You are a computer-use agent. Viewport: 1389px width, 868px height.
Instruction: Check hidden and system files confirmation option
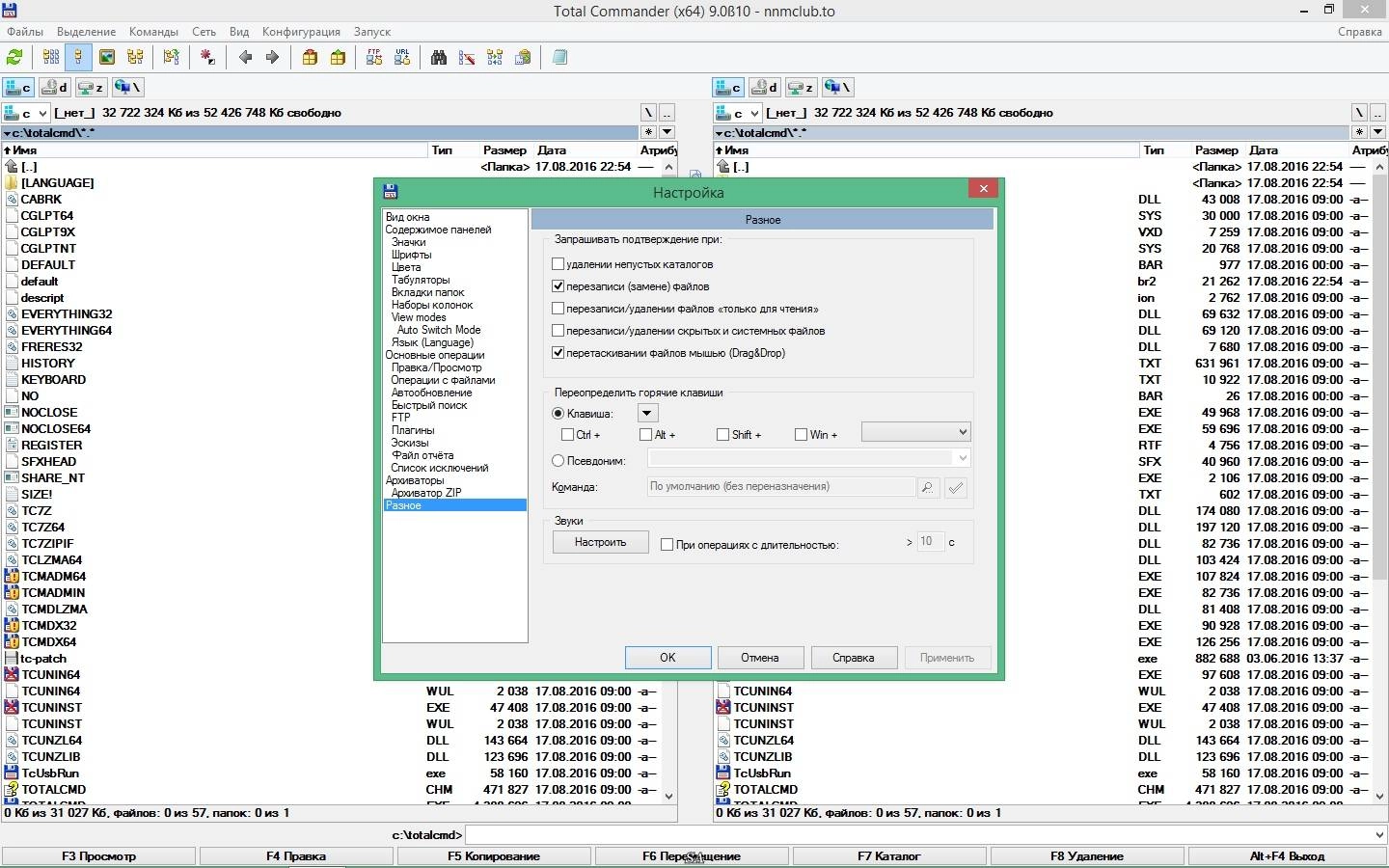point(558,331)
